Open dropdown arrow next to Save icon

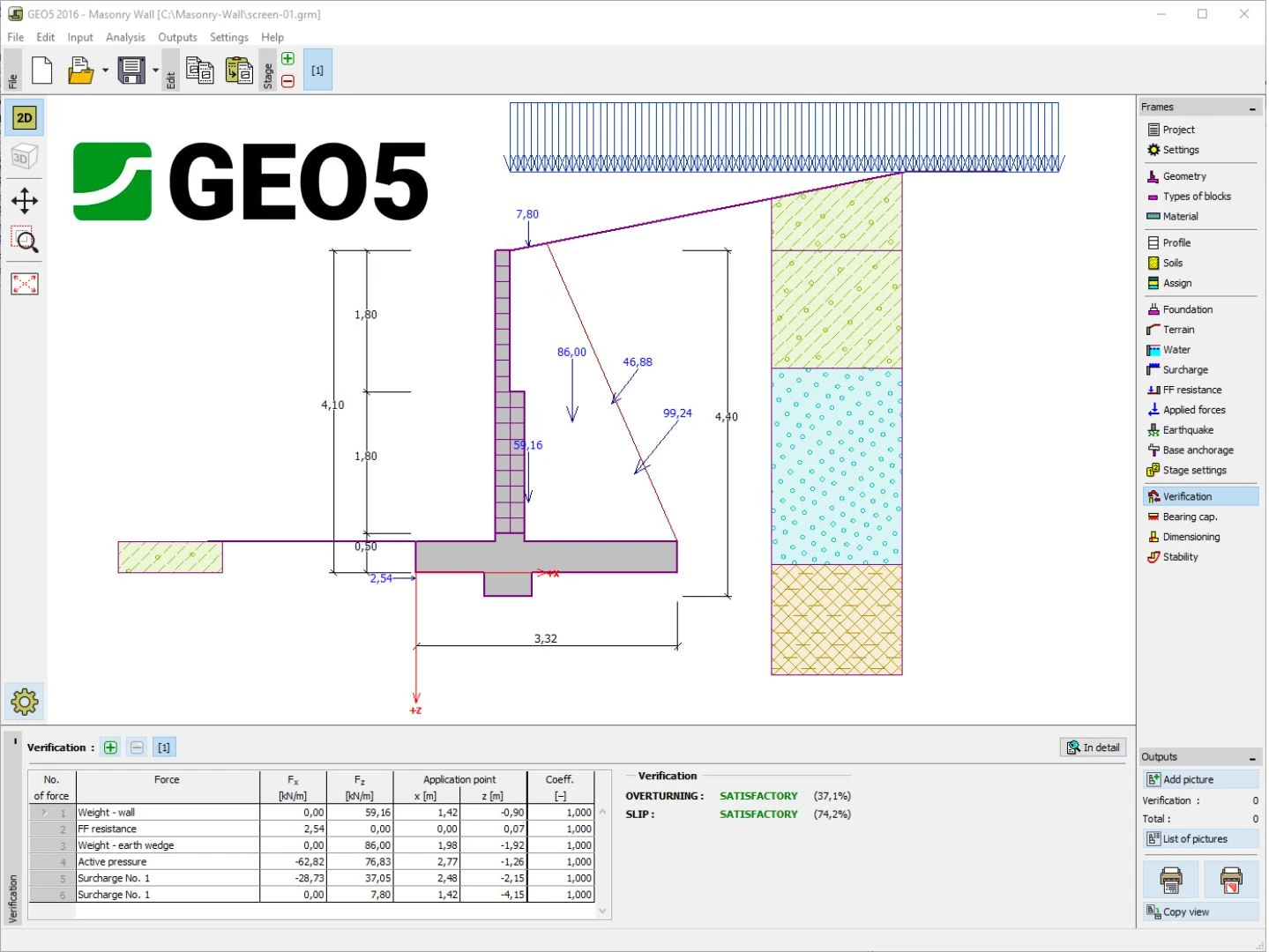coord(156,71)
